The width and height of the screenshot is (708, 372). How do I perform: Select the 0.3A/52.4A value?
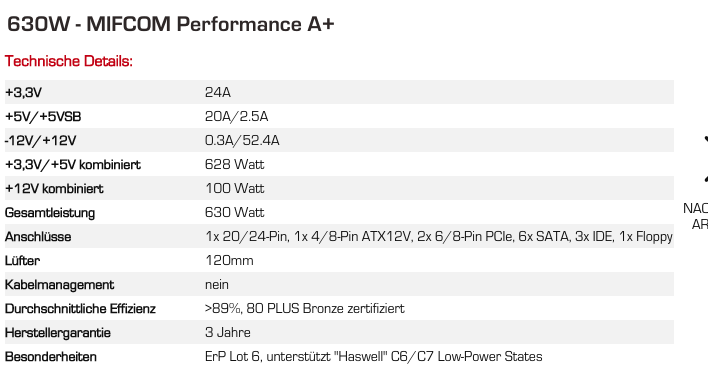[242, 140]
